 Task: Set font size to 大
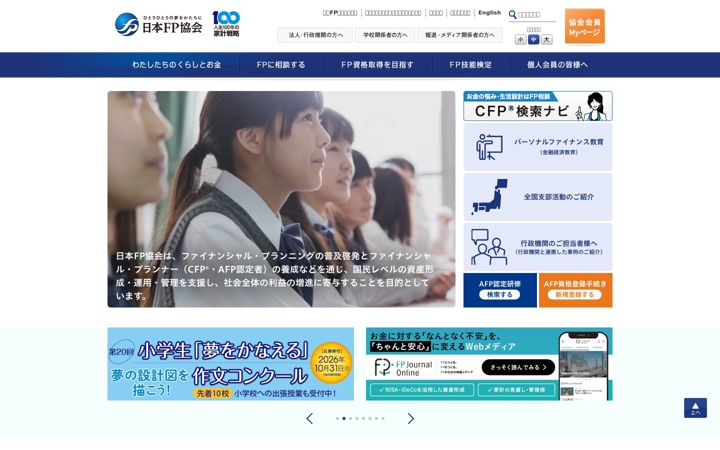coord(546,39)
